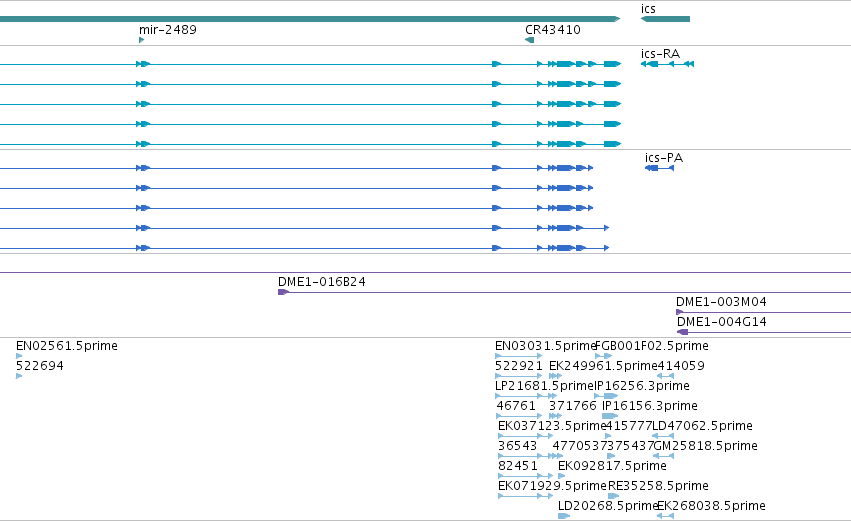Select the ics gene arrow glyph
This screenshot has width=851, height=521.
tap(665, 19)
